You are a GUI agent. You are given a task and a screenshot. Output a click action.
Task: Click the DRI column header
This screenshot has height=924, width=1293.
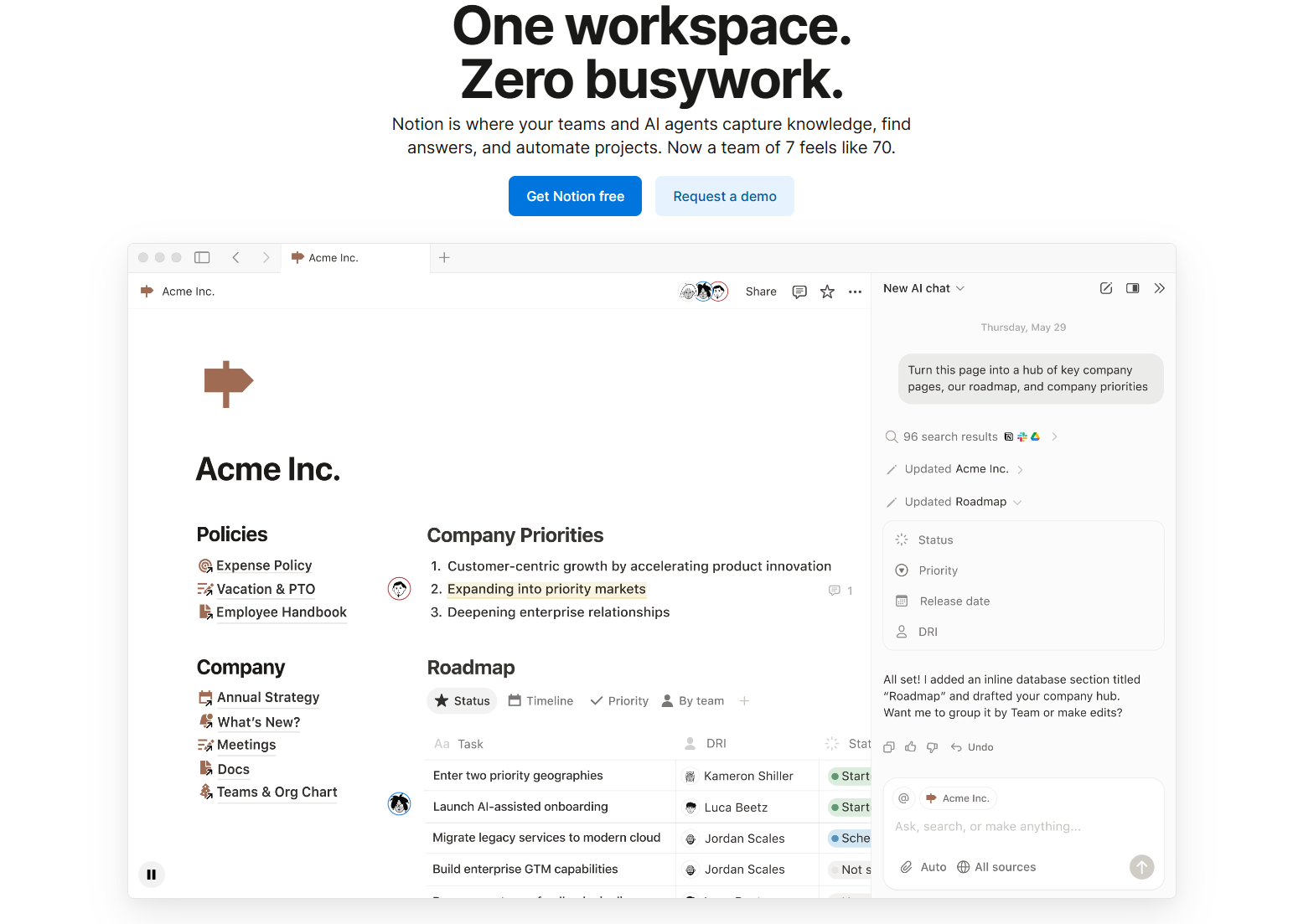(x=706, y=744)
